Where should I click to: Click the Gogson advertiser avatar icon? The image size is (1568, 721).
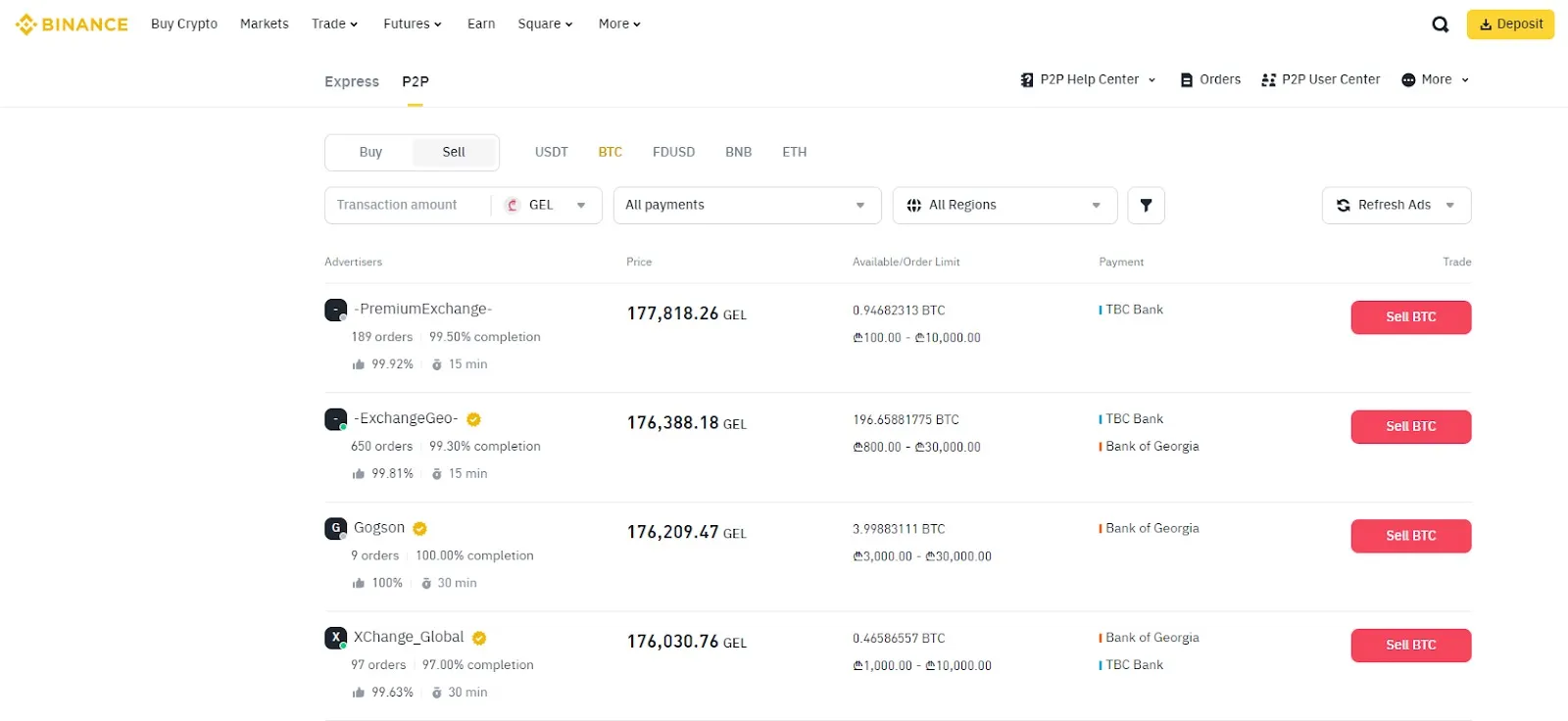click(x=335, y=529)
